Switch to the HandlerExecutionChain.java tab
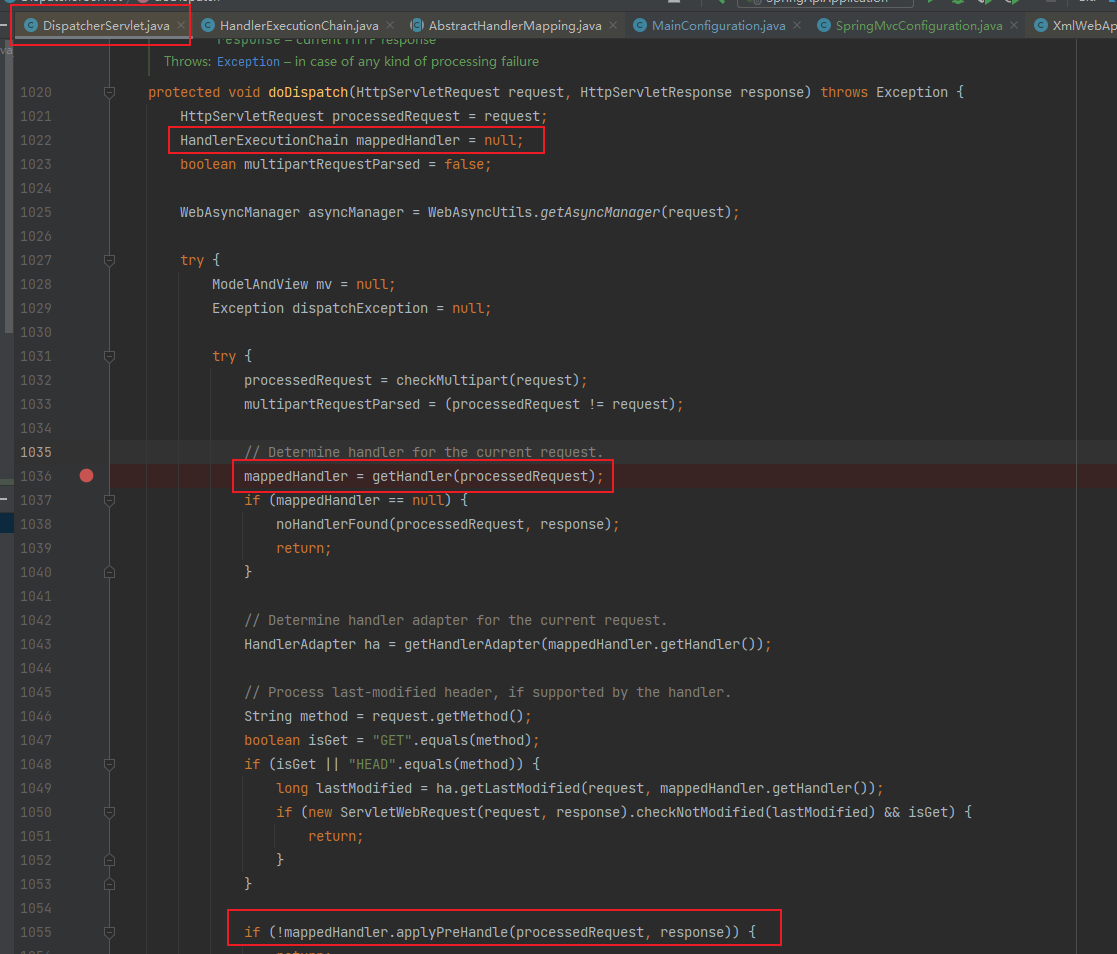The width and height of the screenshot is (1117, 954). pos(299,26)
